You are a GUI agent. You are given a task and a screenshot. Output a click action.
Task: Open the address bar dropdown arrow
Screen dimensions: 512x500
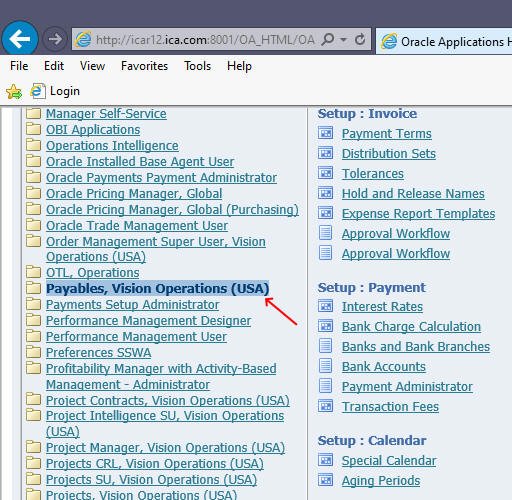pos(344,40)
